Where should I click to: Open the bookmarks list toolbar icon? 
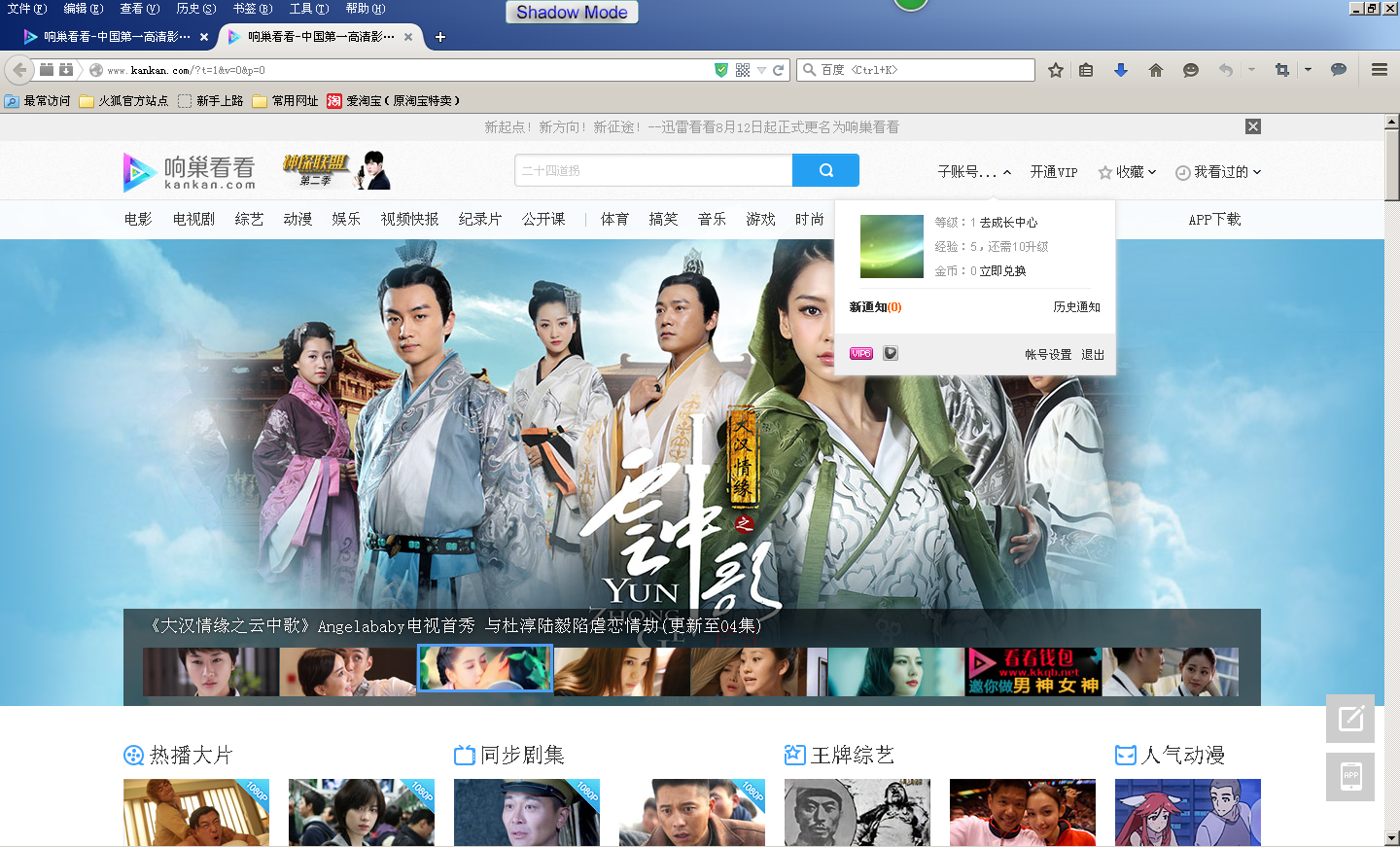pyautogui.click(x=1086, y=70)
